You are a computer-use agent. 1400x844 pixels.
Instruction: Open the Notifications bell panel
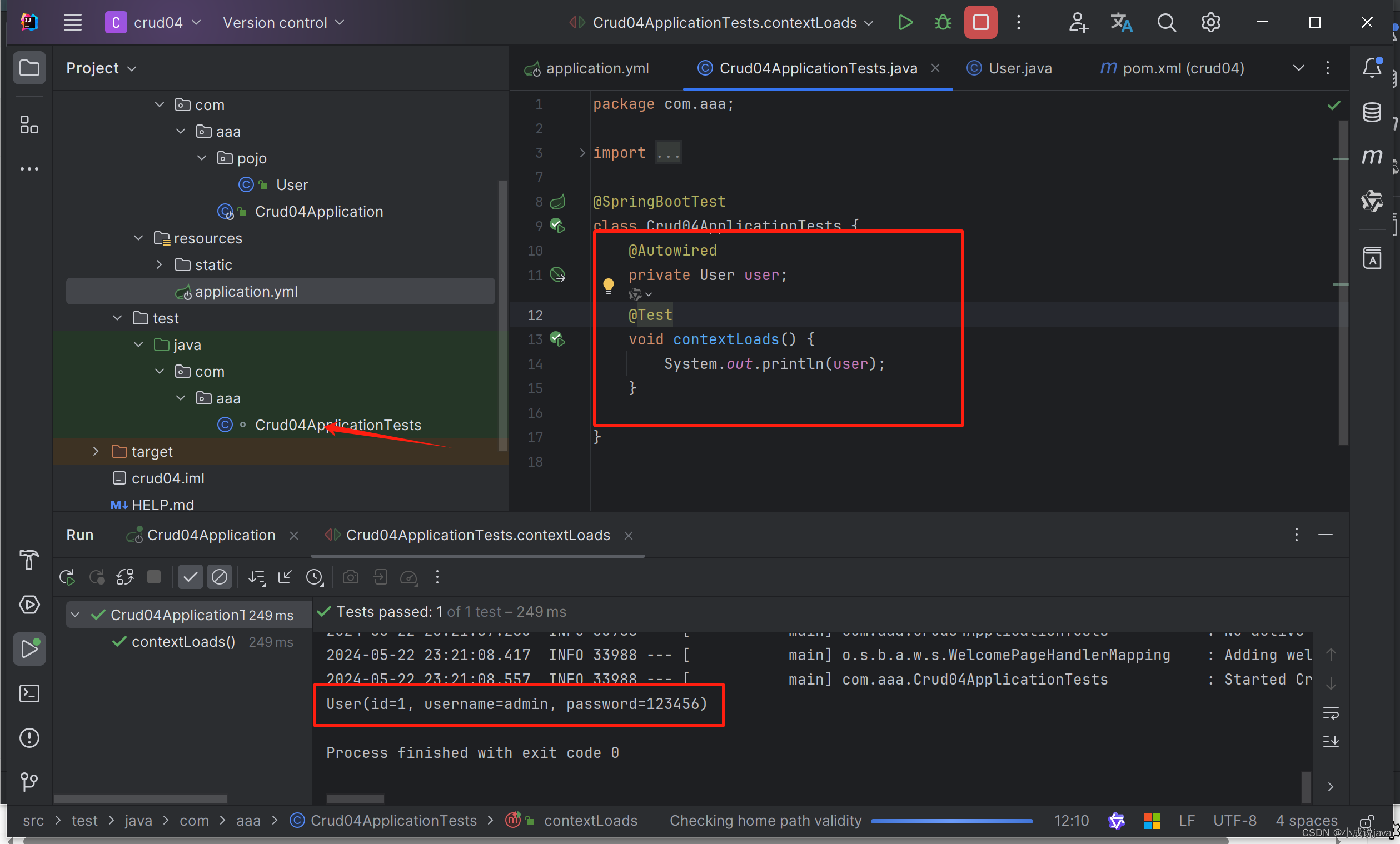[x=1373, y=68]
